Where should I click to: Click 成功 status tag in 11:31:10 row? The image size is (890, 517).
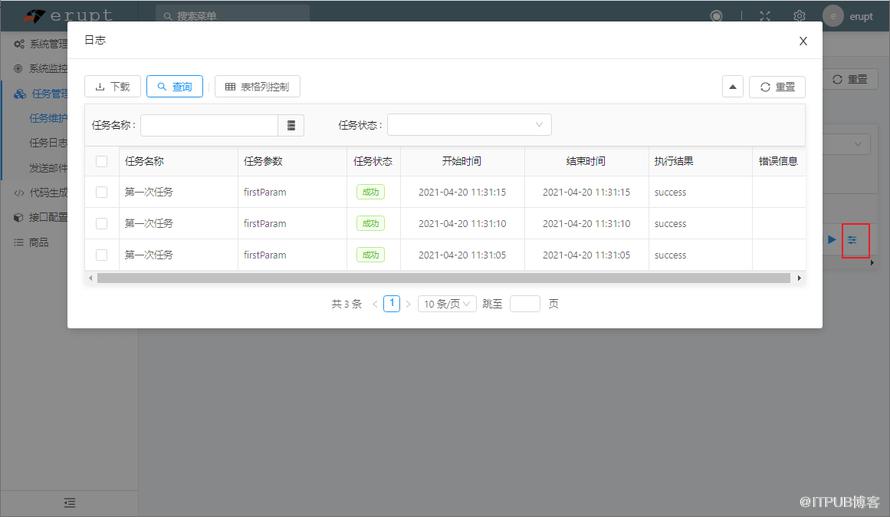(x=371, y=224)
